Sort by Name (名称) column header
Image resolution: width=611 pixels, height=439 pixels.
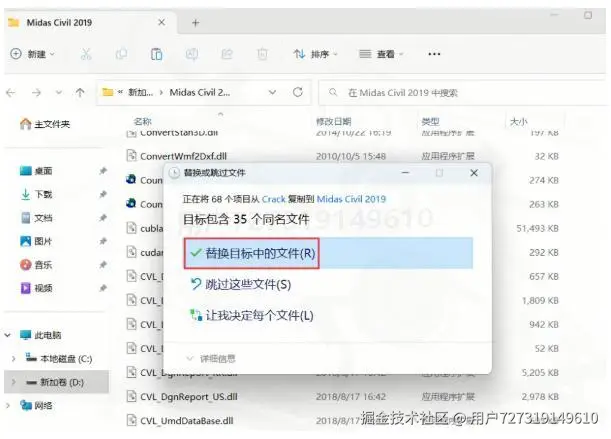click(x=142, y=122)
